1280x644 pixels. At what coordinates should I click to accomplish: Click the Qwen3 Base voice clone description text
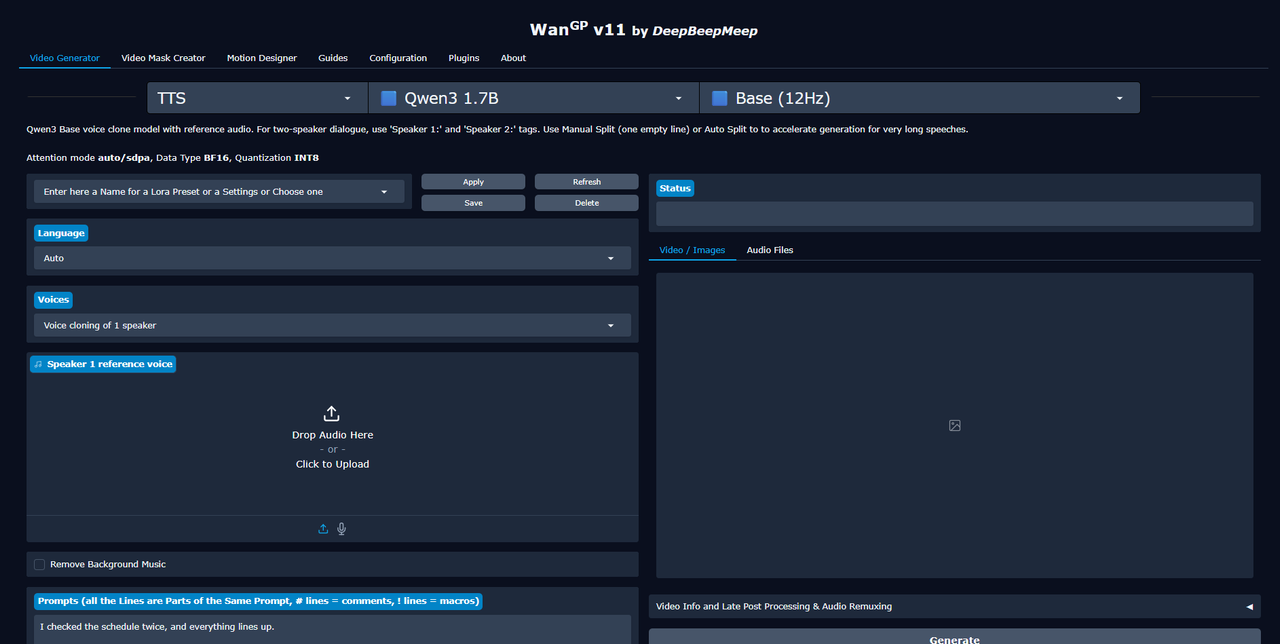[x=497, y=129]
